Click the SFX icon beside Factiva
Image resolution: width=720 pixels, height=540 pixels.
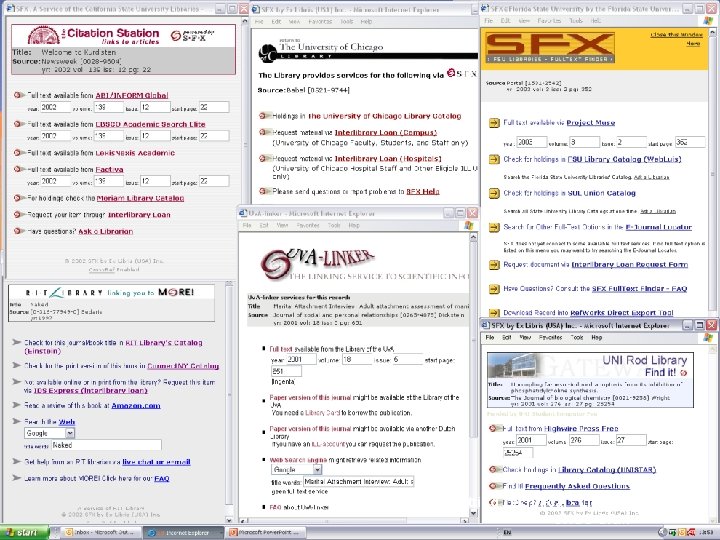(x=19, y=169)
